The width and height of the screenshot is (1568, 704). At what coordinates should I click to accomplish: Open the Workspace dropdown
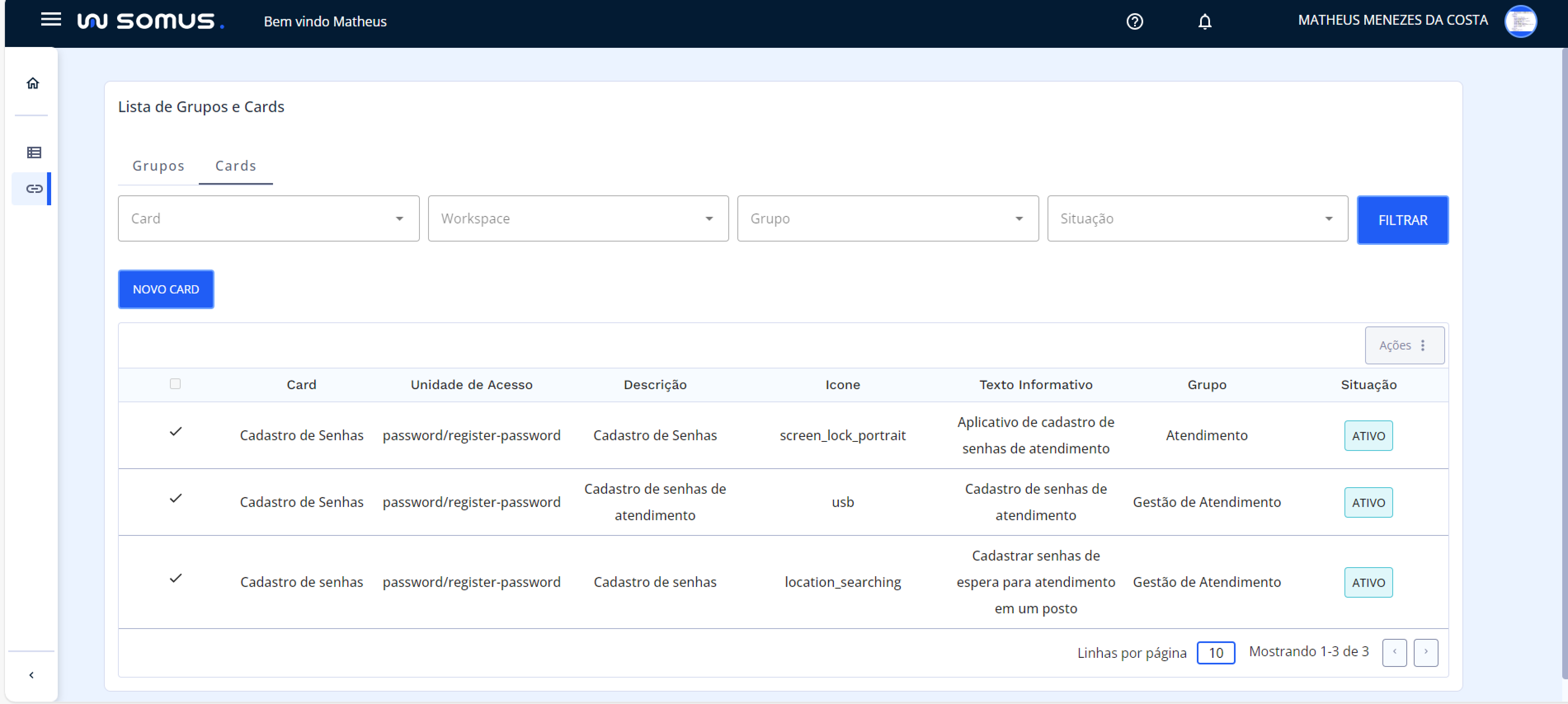click(578, 219)
